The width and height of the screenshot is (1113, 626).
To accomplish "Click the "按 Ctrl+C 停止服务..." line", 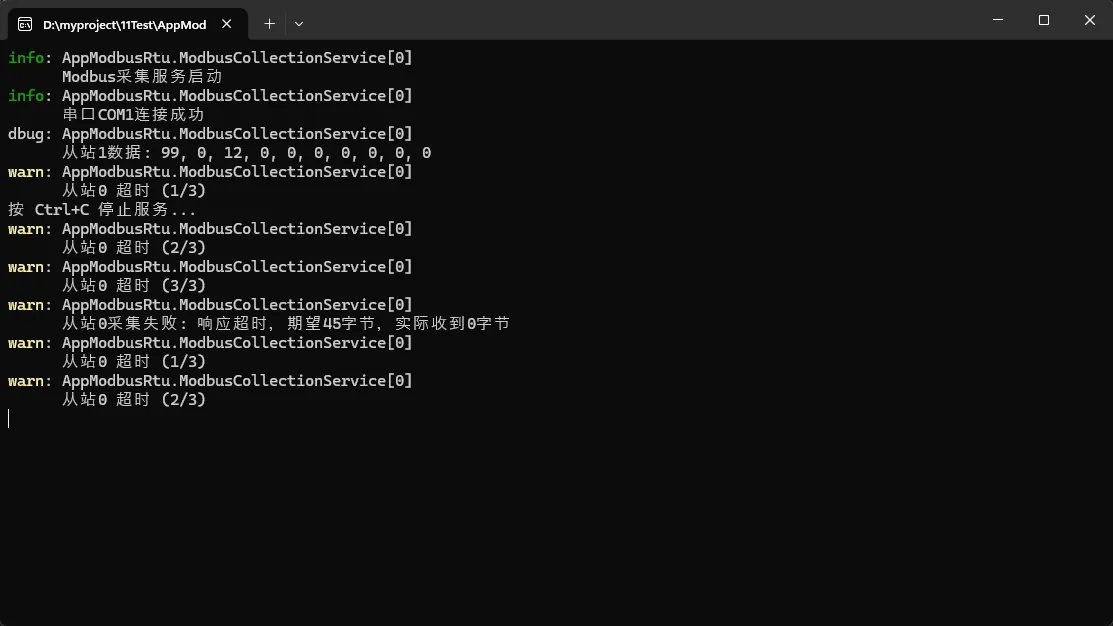I will (x=102, y=210).
